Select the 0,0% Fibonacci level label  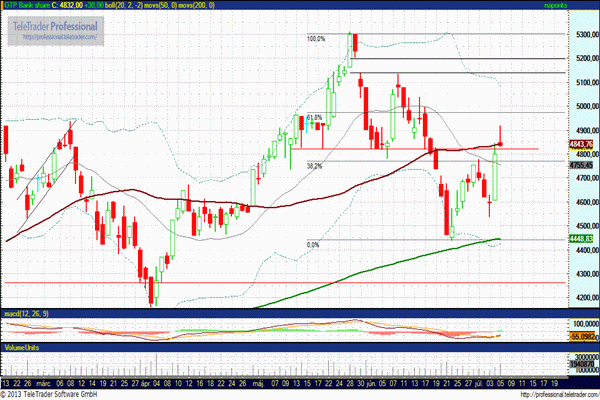click(x=313, y=244)
